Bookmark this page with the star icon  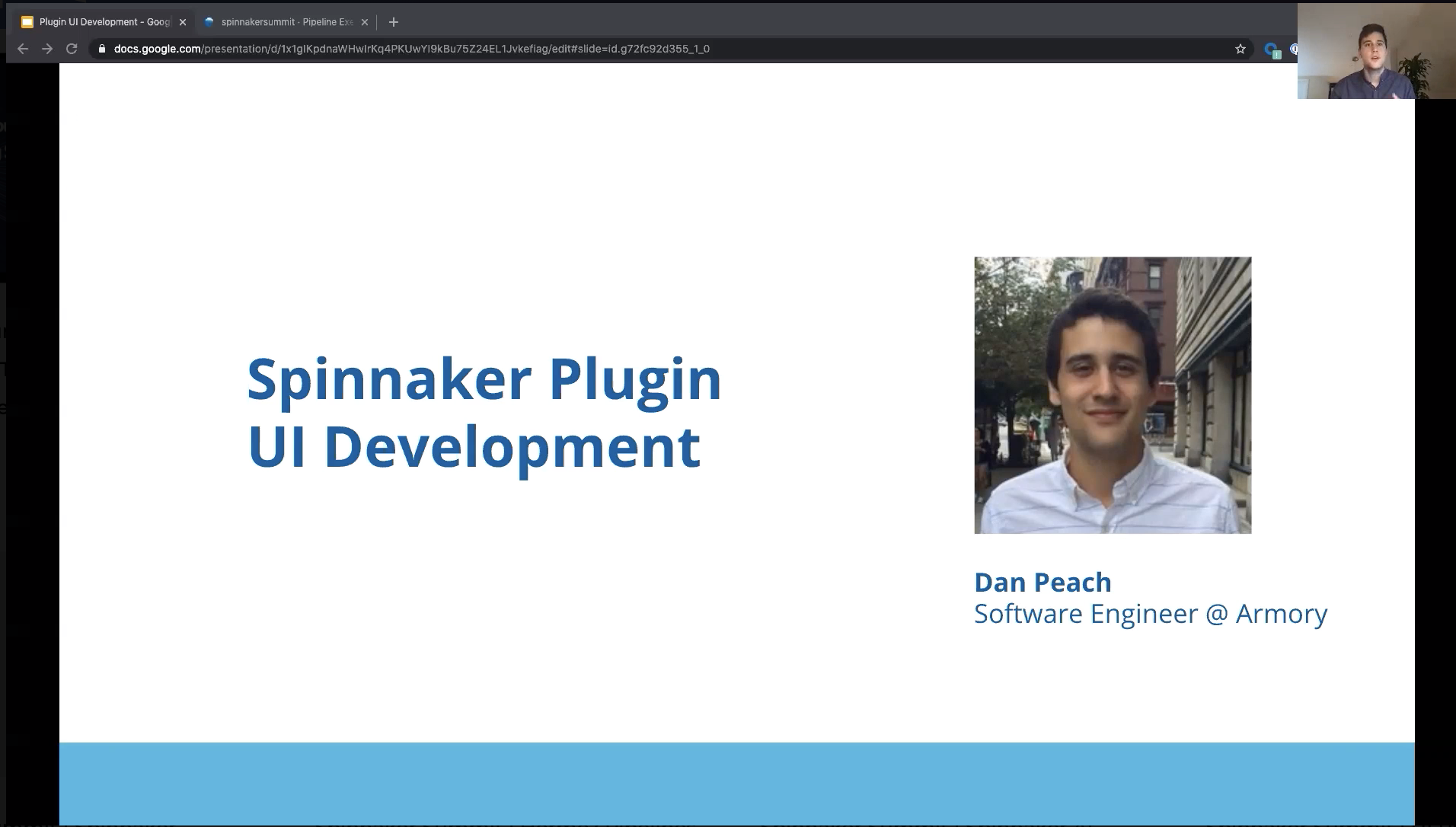[x=1240, y=49]
